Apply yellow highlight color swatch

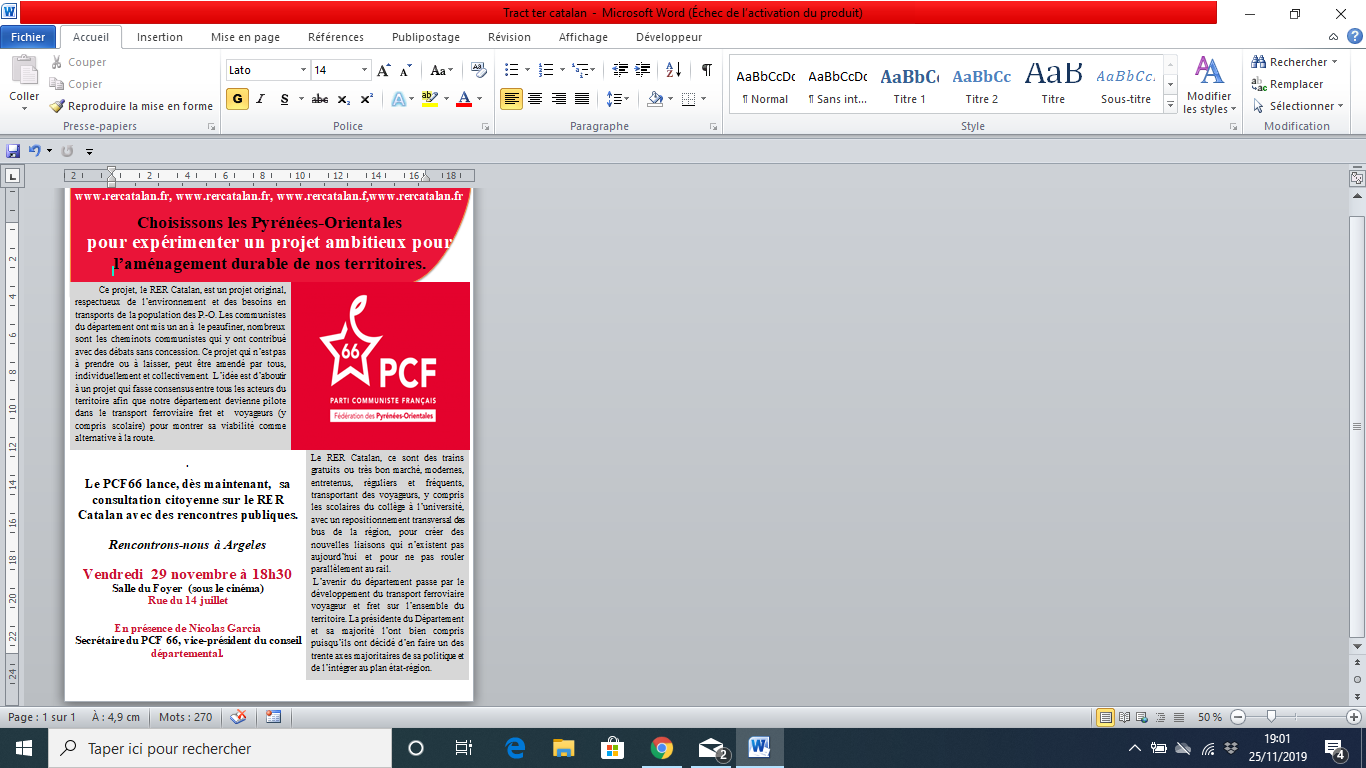coord(430,99)
